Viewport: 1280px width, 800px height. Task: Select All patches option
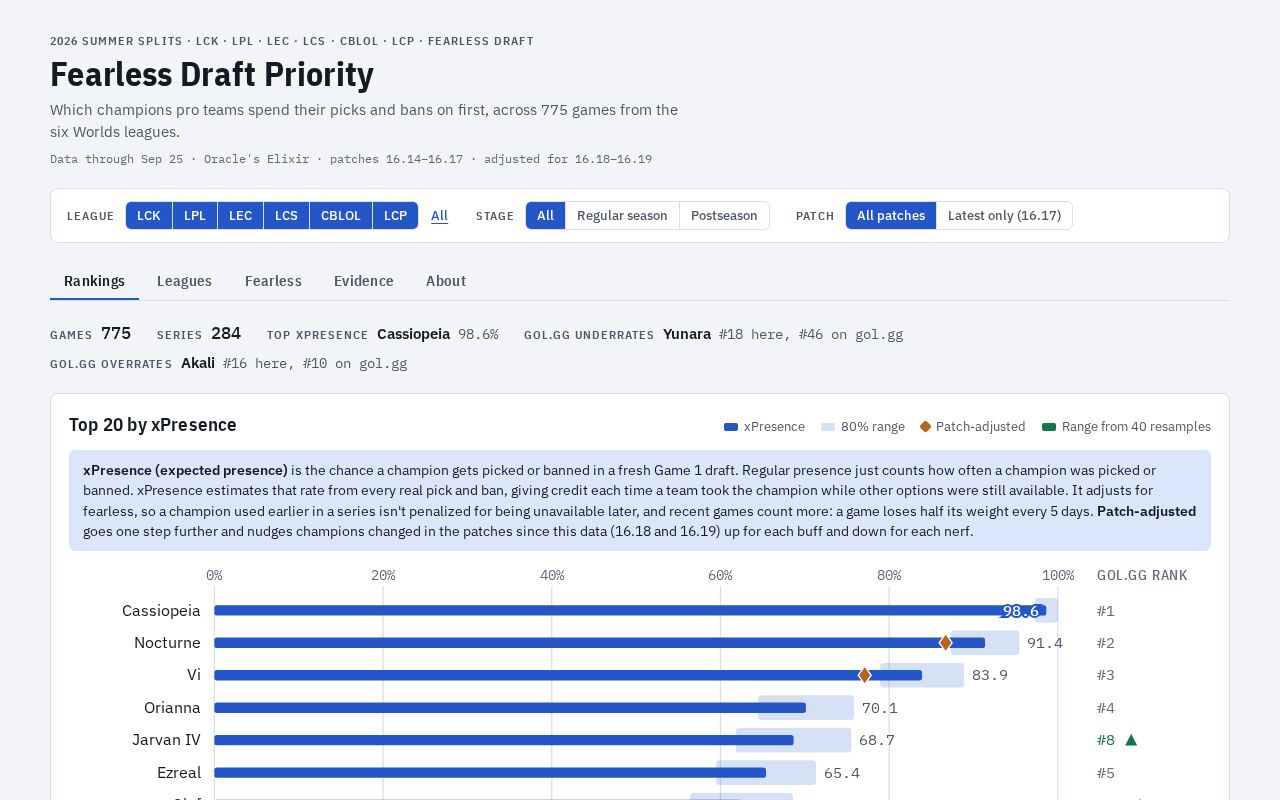coord(891,216)
